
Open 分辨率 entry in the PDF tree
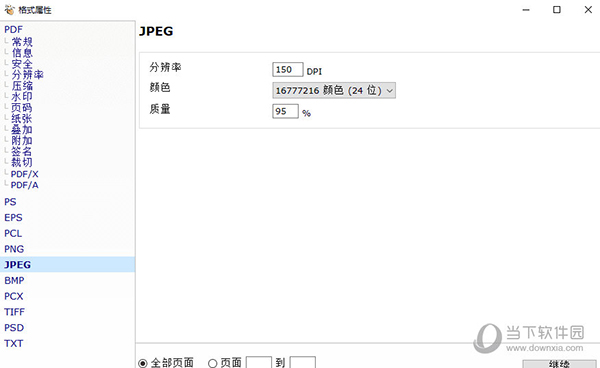click(x=27, y=75)
